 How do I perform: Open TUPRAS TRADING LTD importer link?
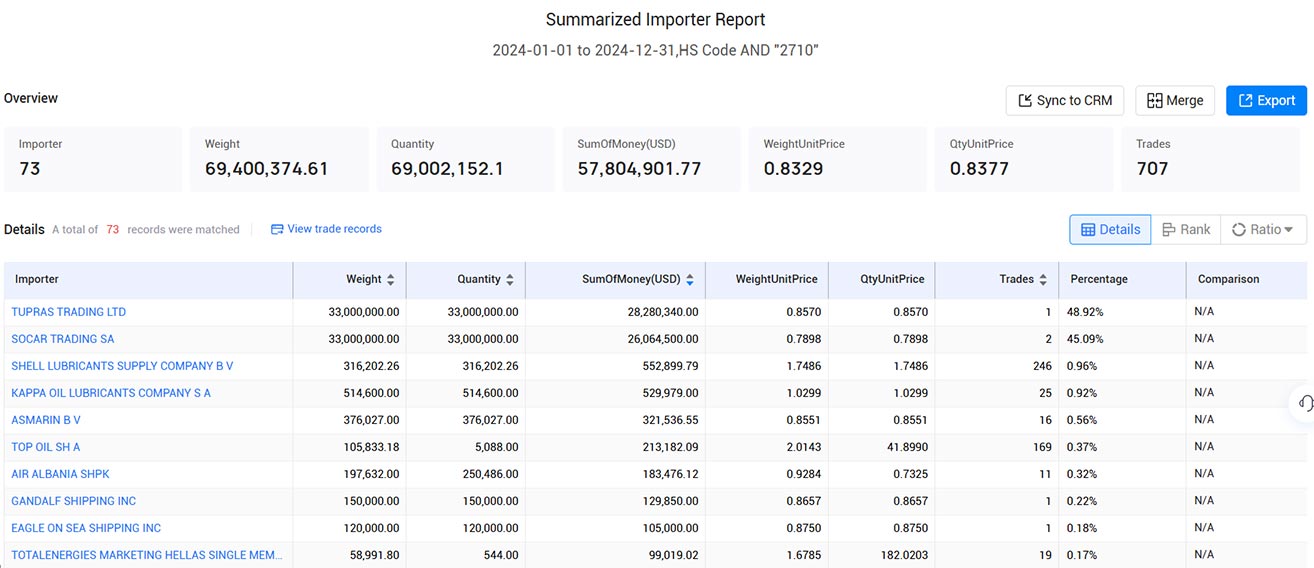(x=69, y=312)
